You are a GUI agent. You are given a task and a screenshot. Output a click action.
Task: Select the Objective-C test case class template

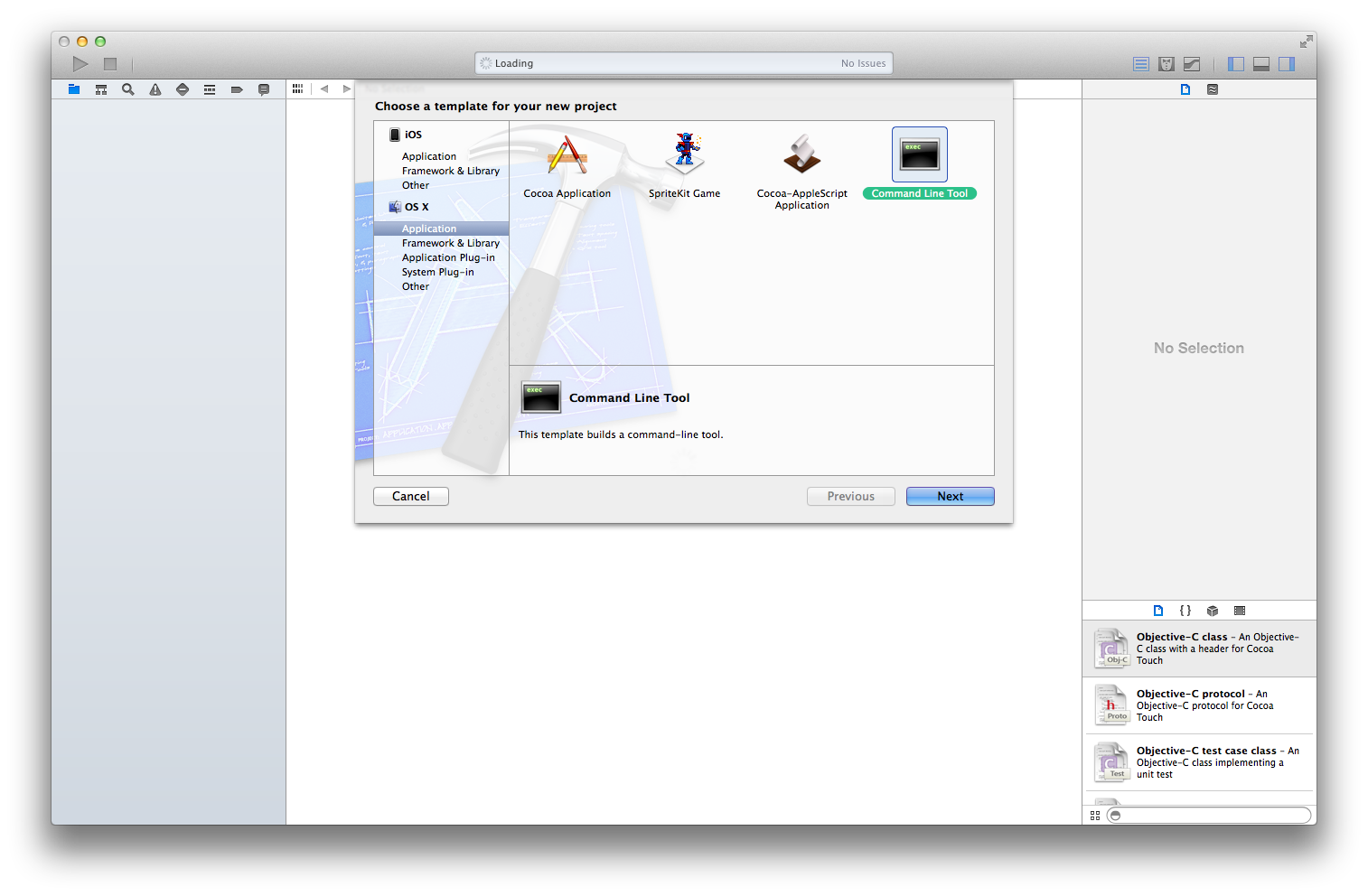tap(1200, 762)
